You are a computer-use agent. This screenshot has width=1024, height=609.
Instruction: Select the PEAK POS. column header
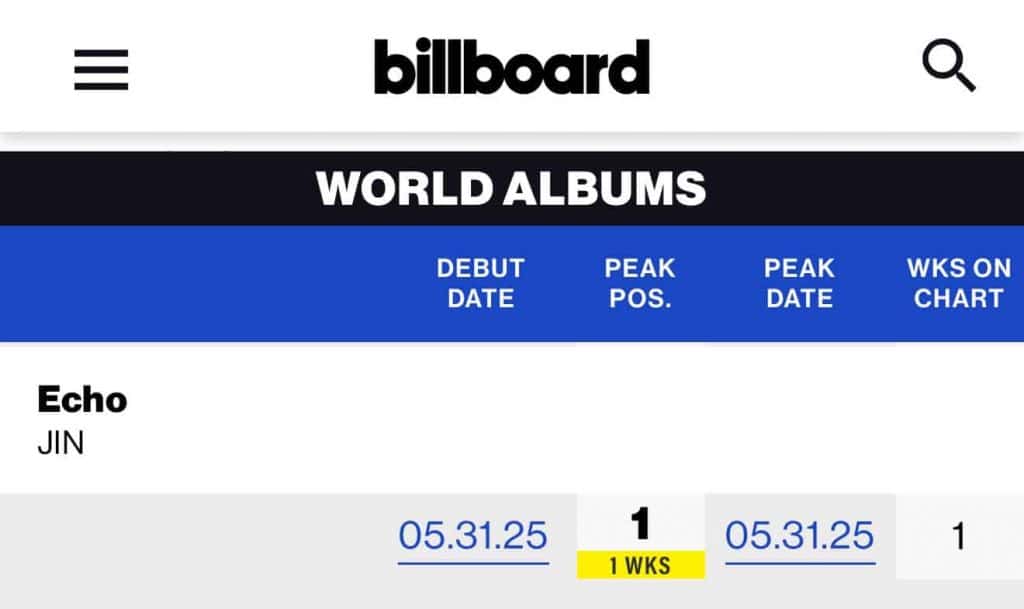tap(640, 283)
